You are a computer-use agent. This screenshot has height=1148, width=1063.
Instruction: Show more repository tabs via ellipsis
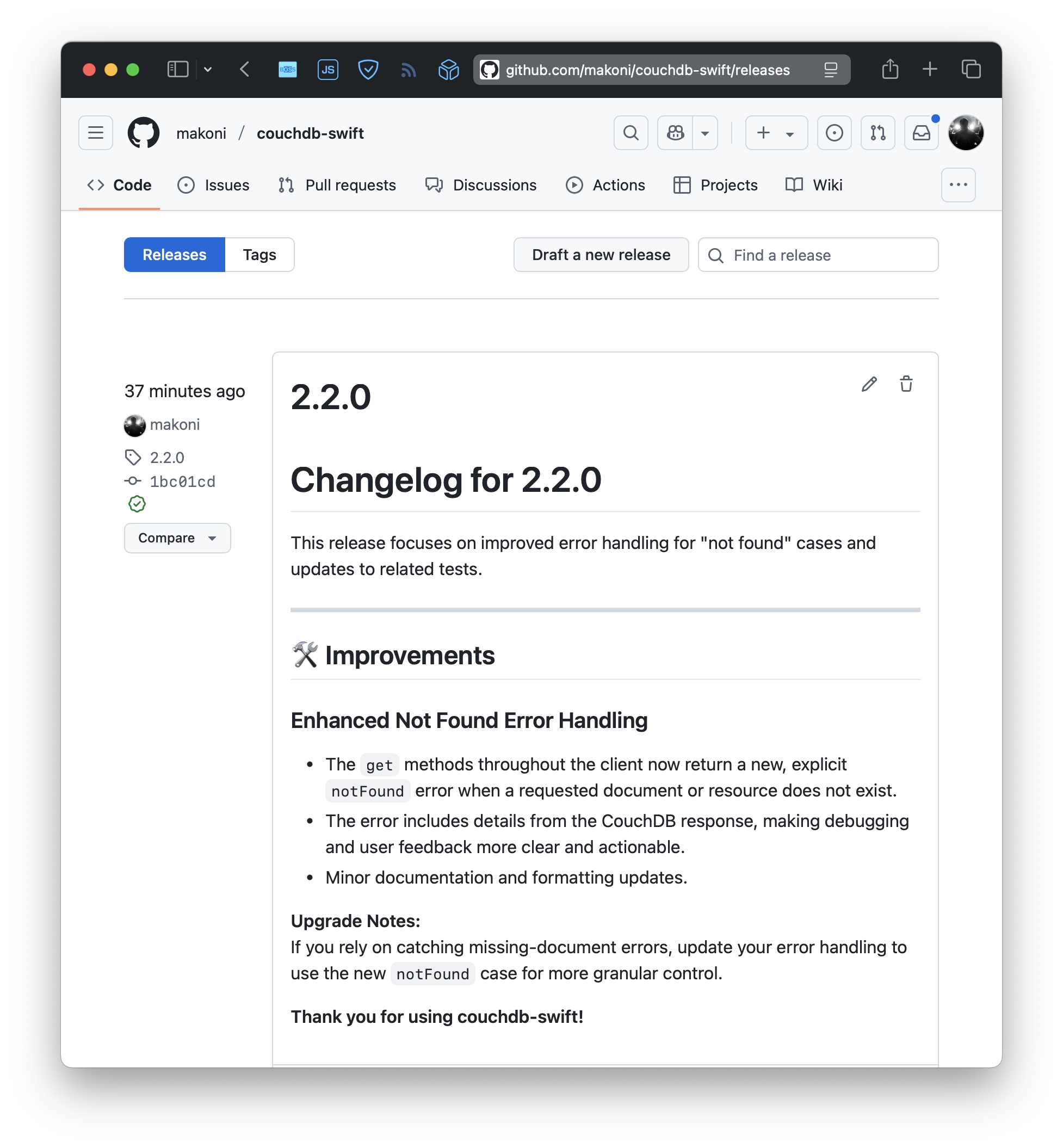(x=959, y=184)
